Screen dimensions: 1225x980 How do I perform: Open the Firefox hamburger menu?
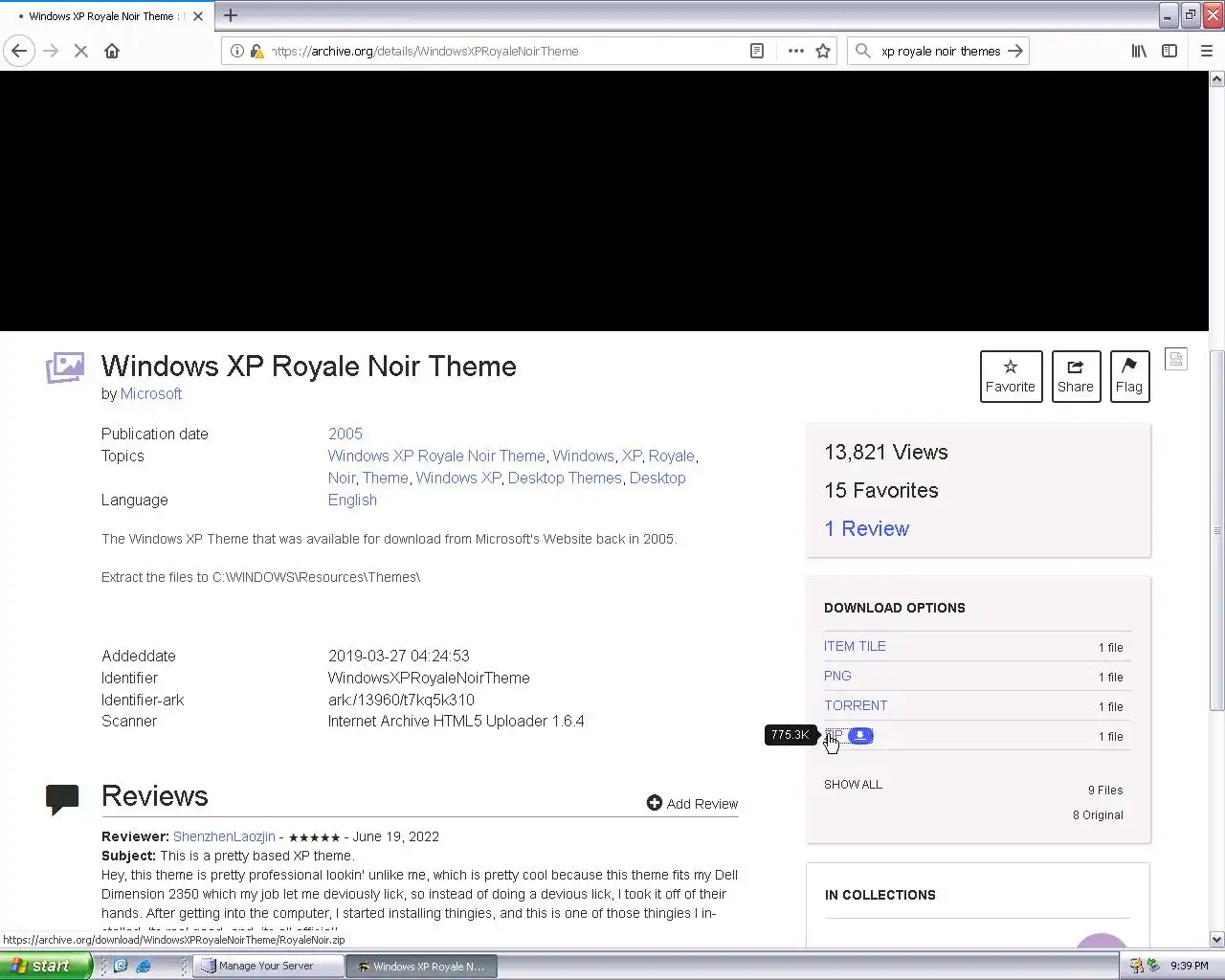(1207, 51)
